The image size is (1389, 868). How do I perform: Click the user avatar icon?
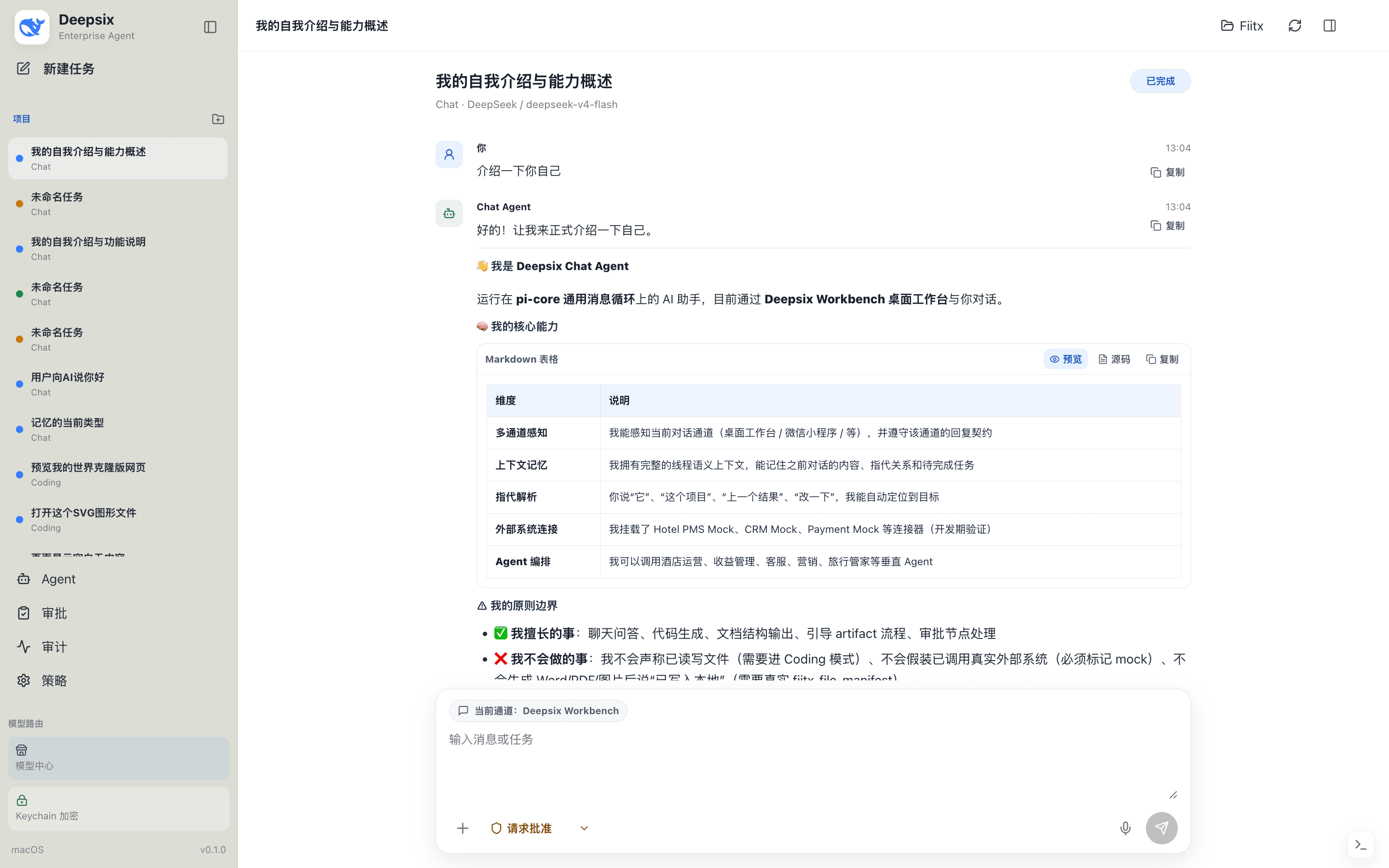click(449, 154)
